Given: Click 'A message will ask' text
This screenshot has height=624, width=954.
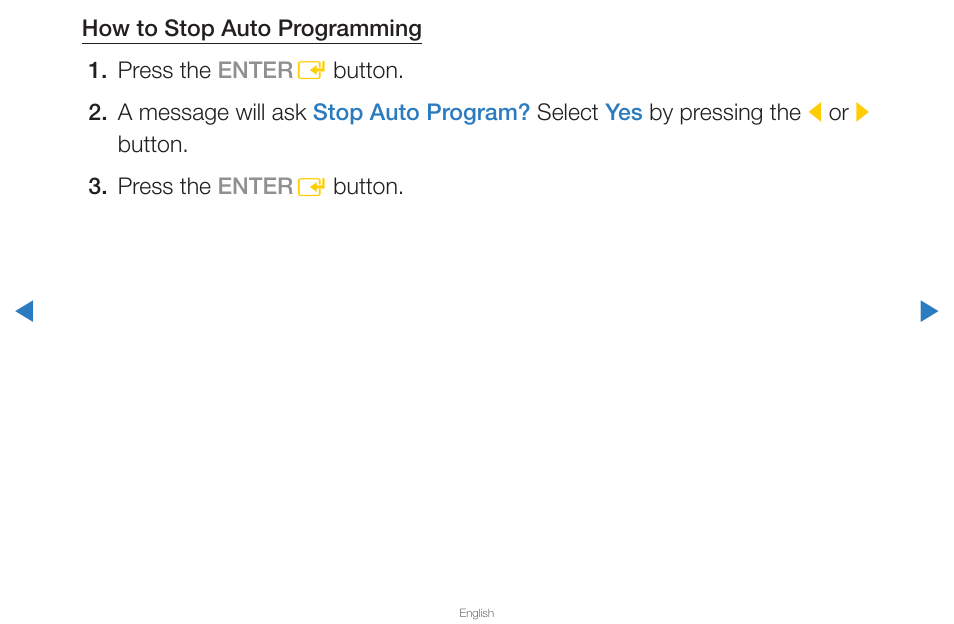Looking at the screenshot, I should coord(212,113).
